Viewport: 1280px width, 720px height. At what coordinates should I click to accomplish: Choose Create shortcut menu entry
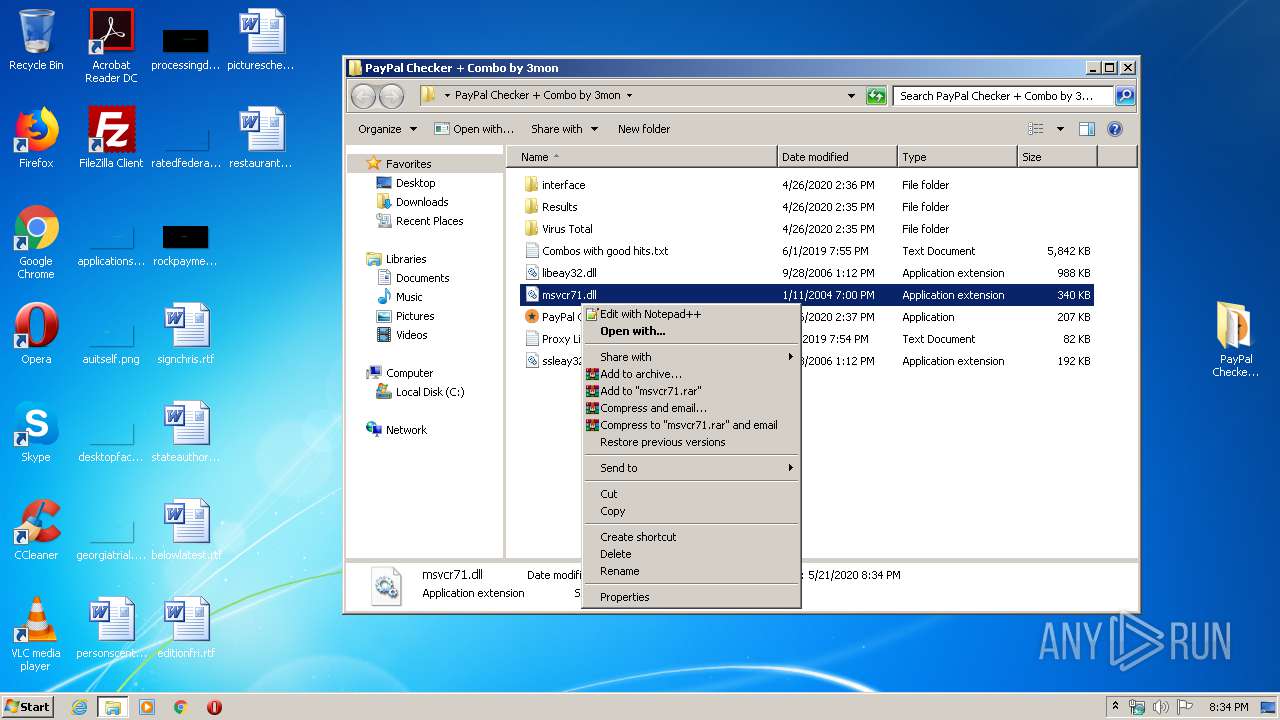691,537
